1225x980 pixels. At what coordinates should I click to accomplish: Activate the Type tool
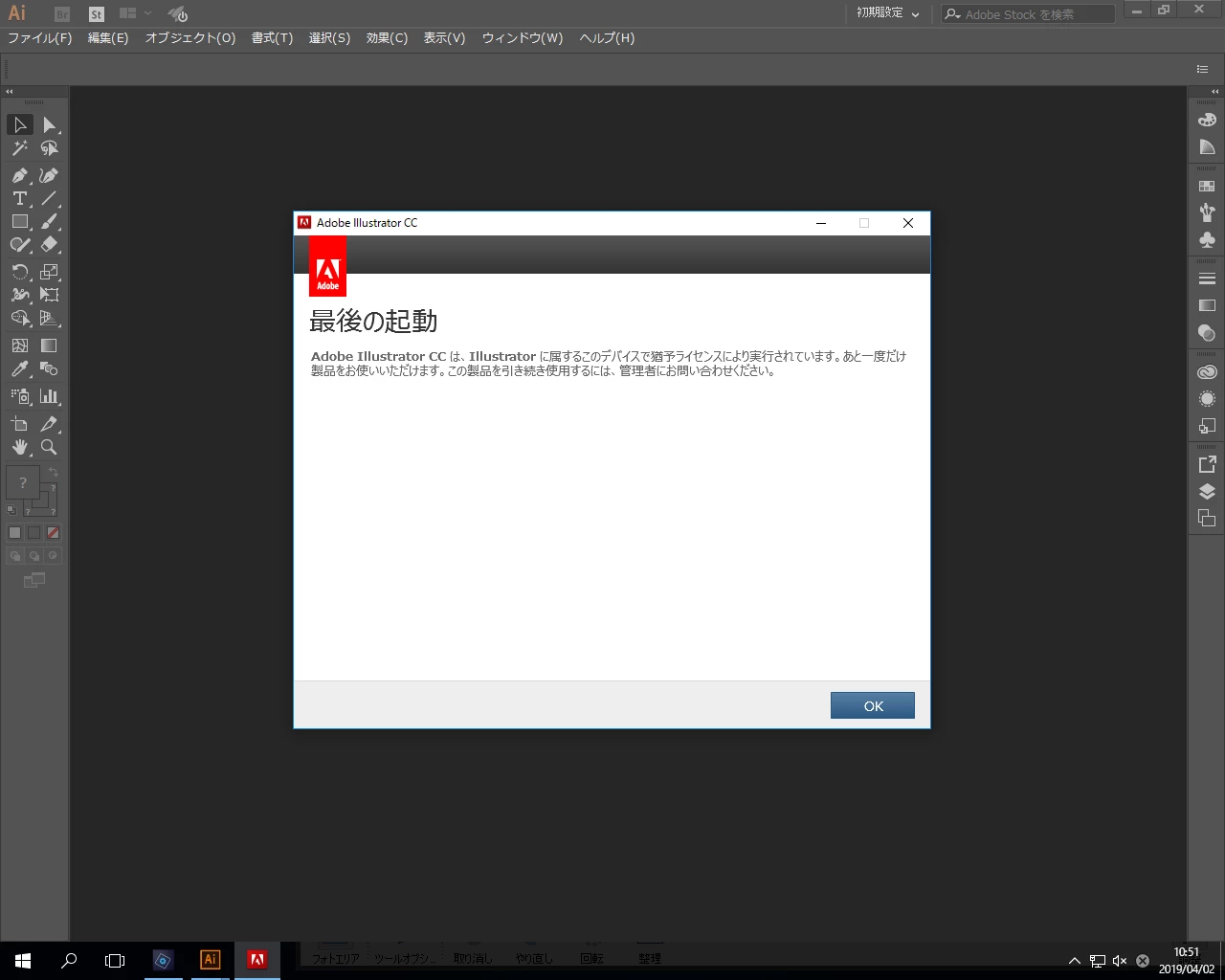(x=20, y=199)
